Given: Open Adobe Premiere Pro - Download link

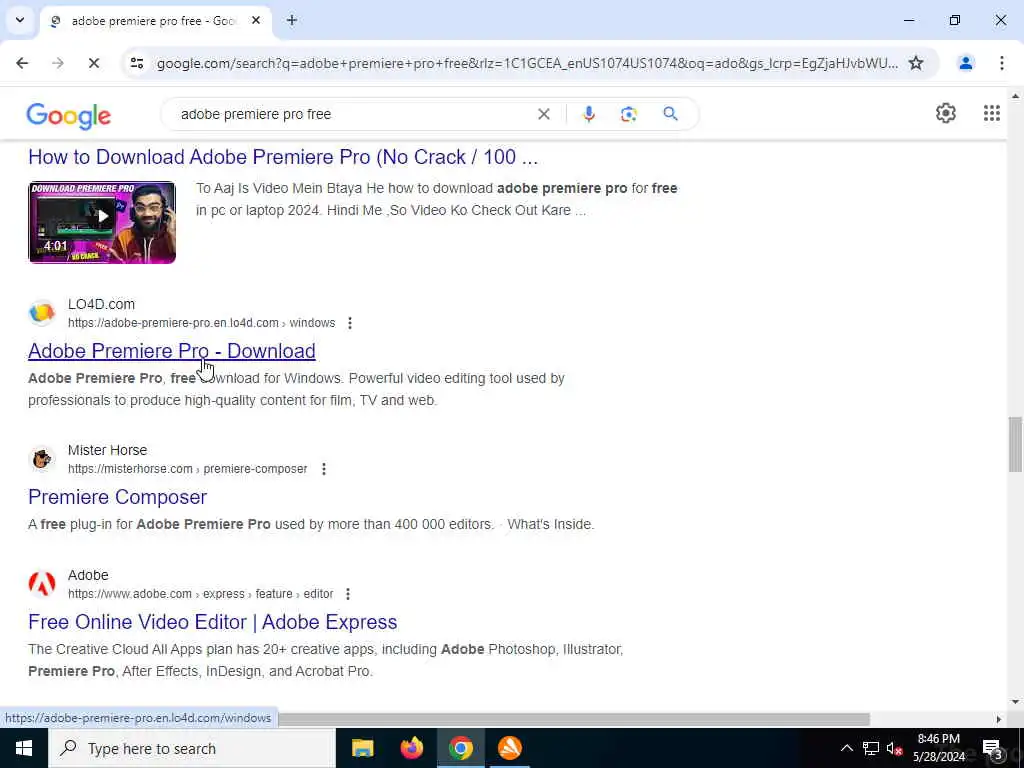Looking at the screenshot, I should click(172, 351).
